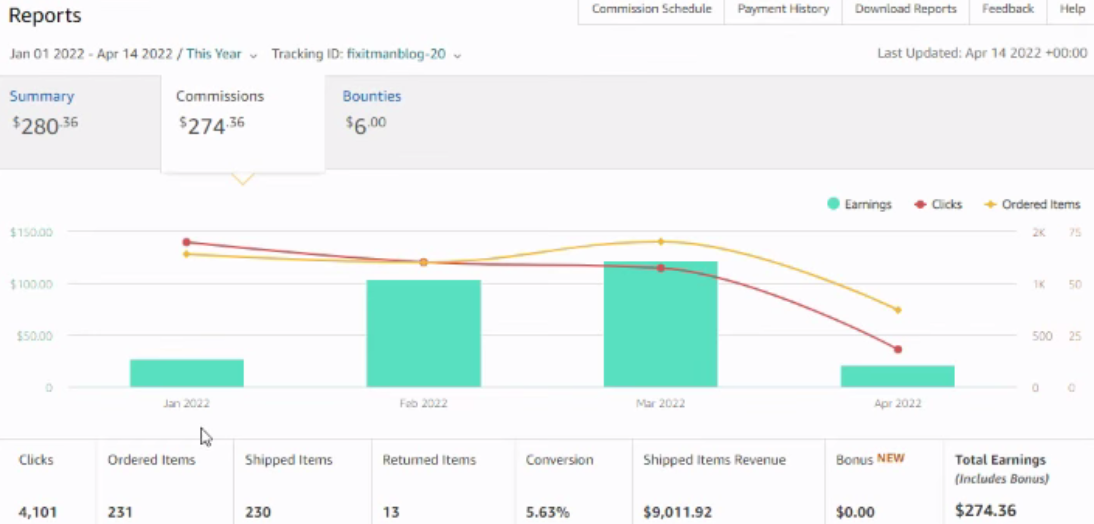
Task: Click the Ordered Items column header
Action: point(151,460)
